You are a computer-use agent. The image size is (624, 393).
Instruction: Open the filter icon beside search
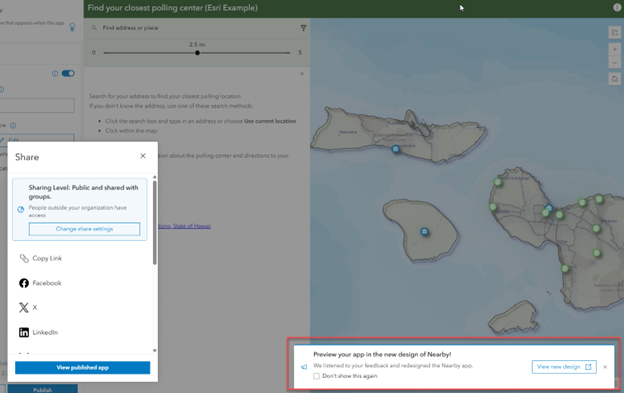(x=303, y=28)
